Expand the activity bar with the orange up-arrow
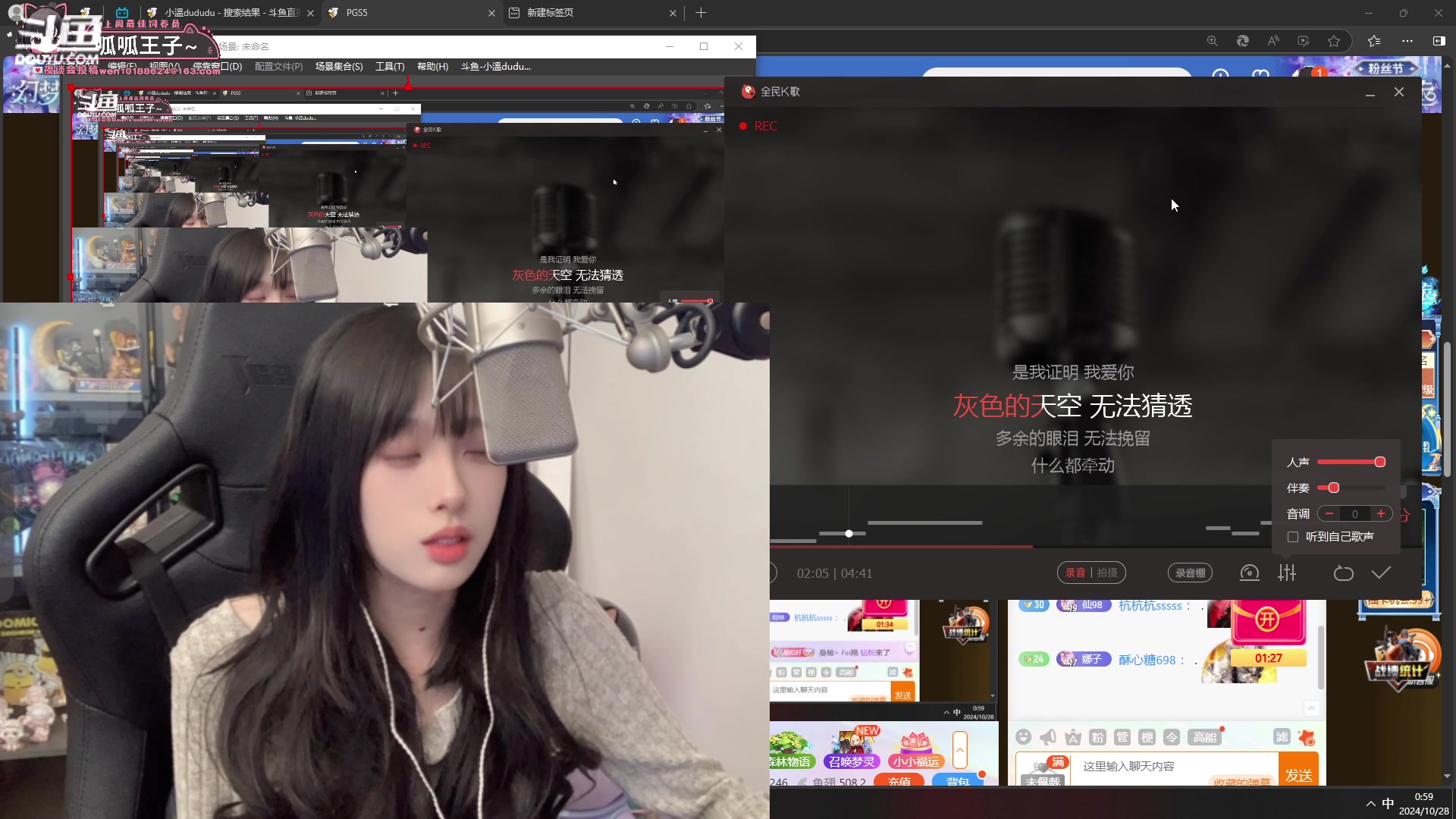Screen dimensions: 1456x819 pyautogui.click(x=960, y=750)
